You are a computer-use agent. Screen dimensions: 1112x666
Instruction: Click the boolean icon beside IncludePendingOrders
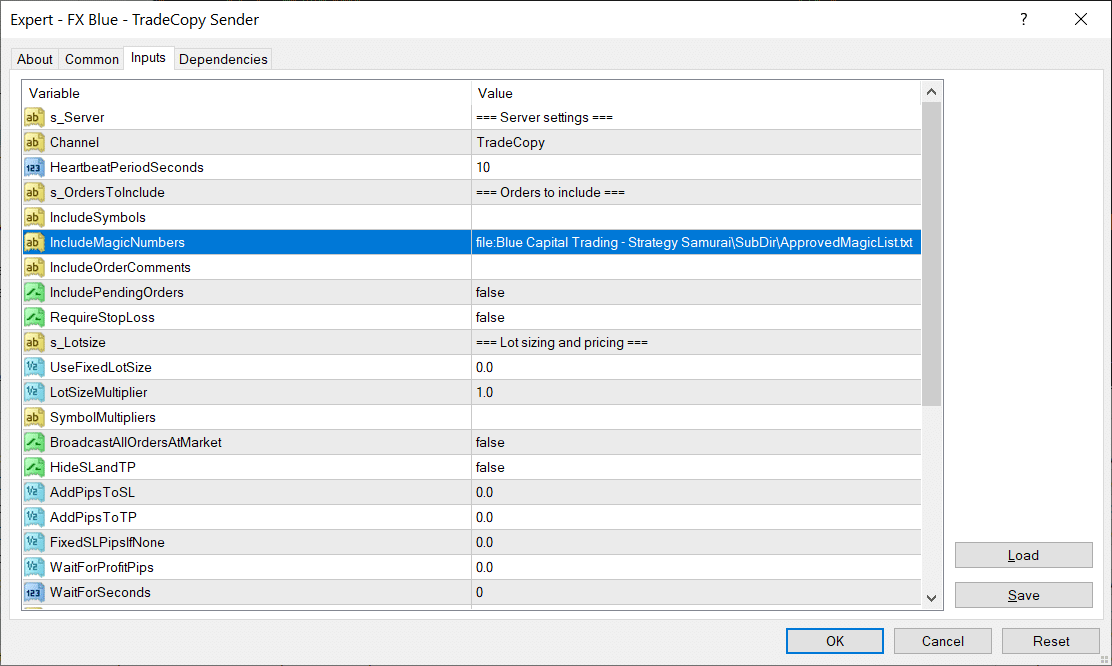[x=34, y=292]
